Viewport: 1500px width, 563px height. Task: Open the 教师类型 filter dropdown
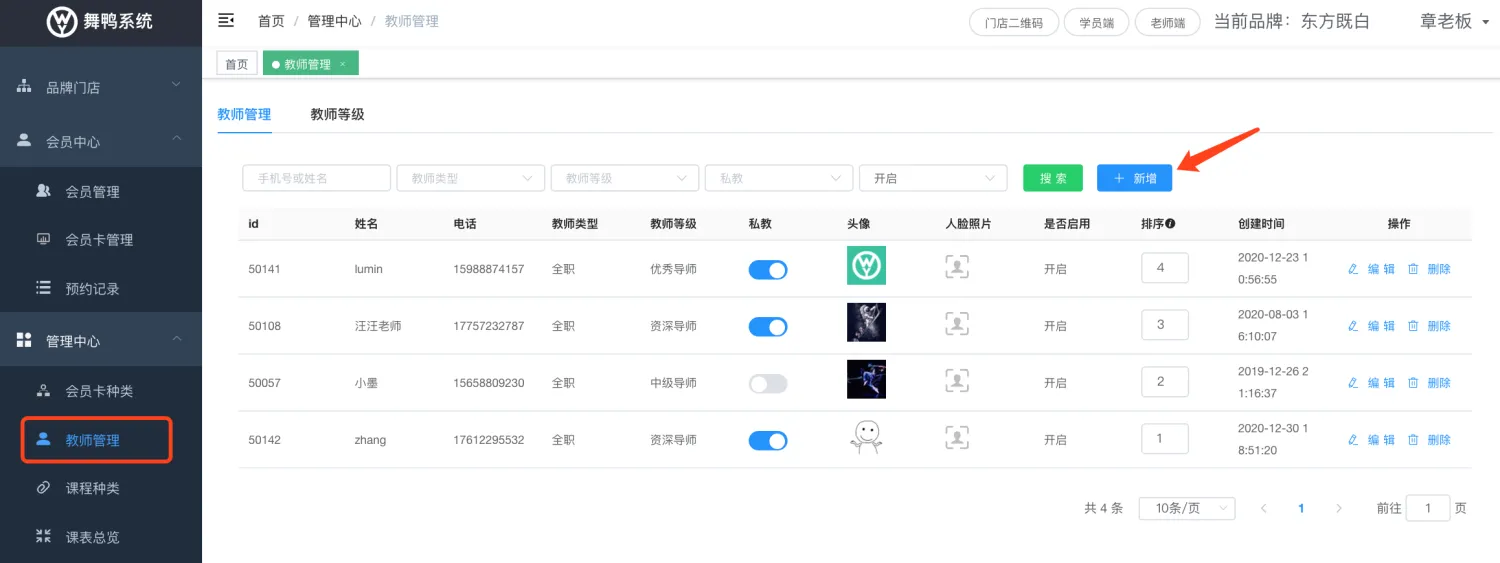tap(470, 178)
